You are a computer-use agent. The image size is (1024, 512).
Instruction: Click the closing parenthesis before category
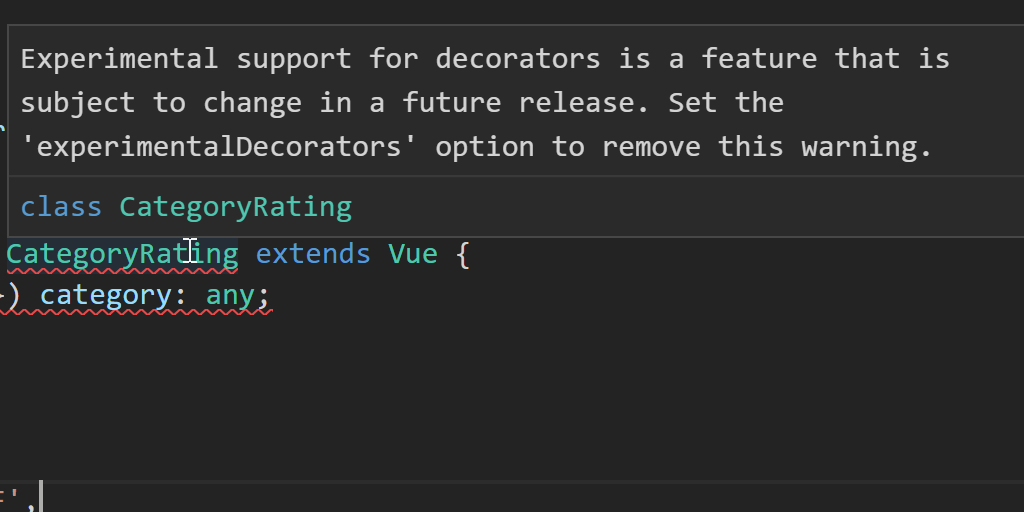coord(14,296)
